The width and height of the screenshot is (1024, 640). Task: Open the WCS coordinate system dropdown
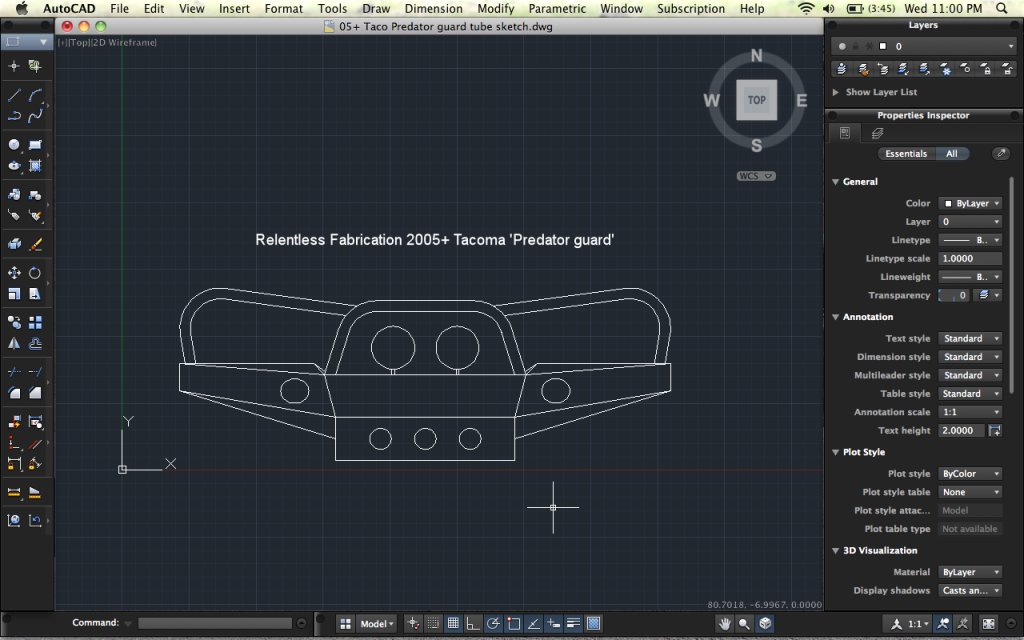[756, 176]
